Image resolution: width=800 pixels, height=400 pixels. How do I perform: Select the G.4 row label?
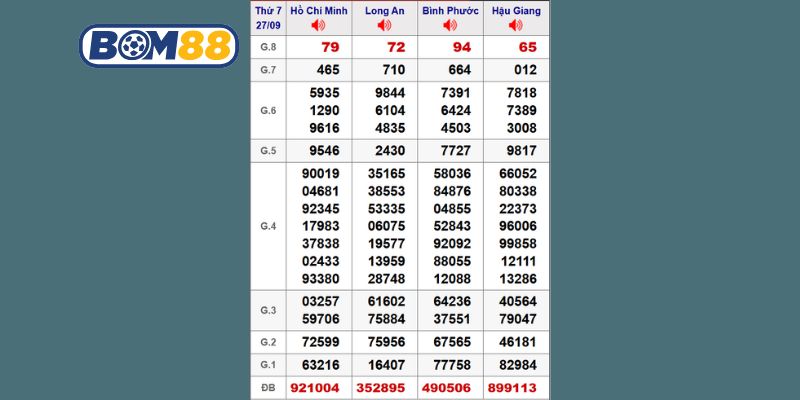(x=268, y=226)
